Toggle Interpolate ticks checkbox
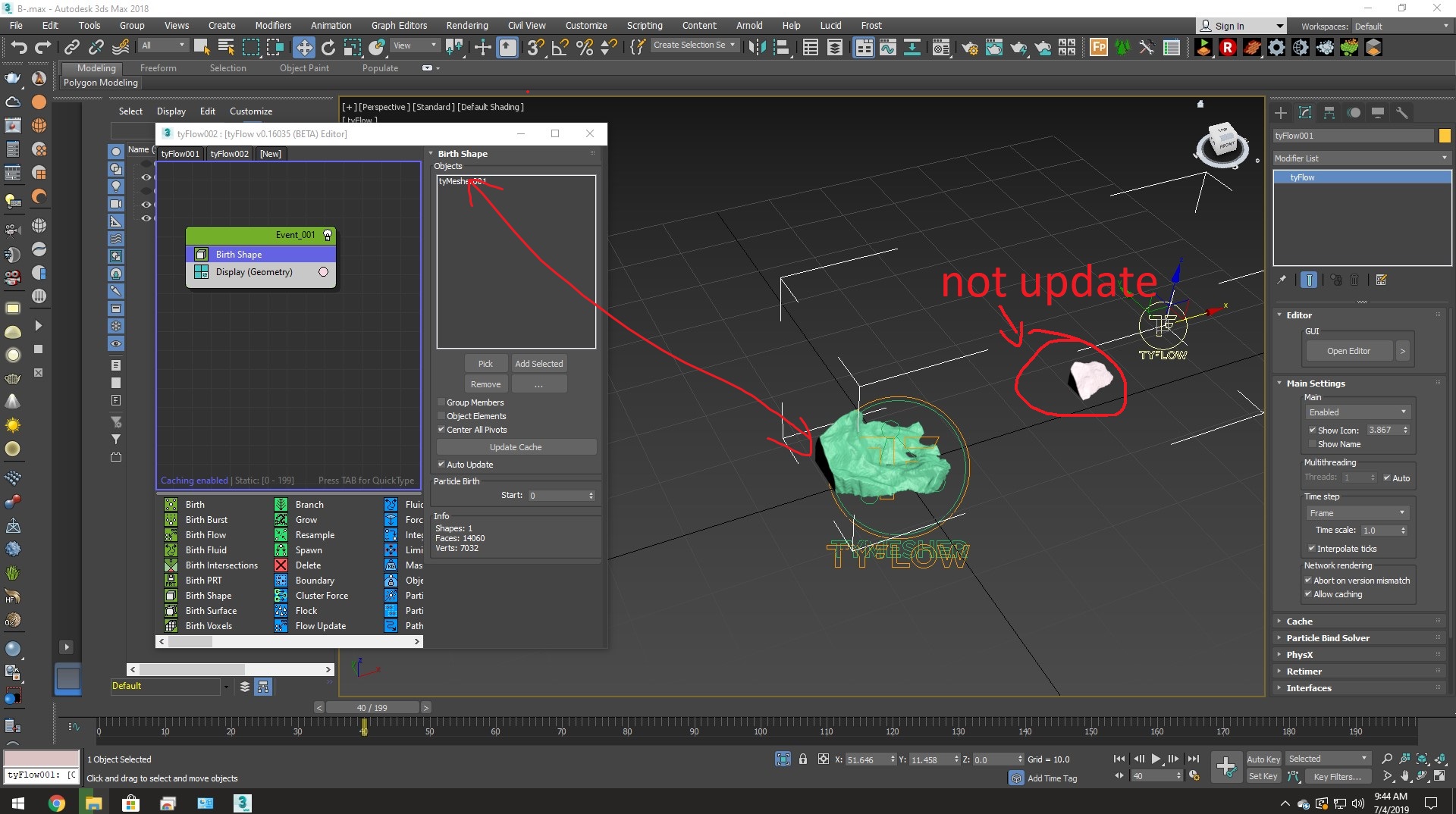The width and height of the screenshot is (1456, 814). click(x=1312, y=549)
